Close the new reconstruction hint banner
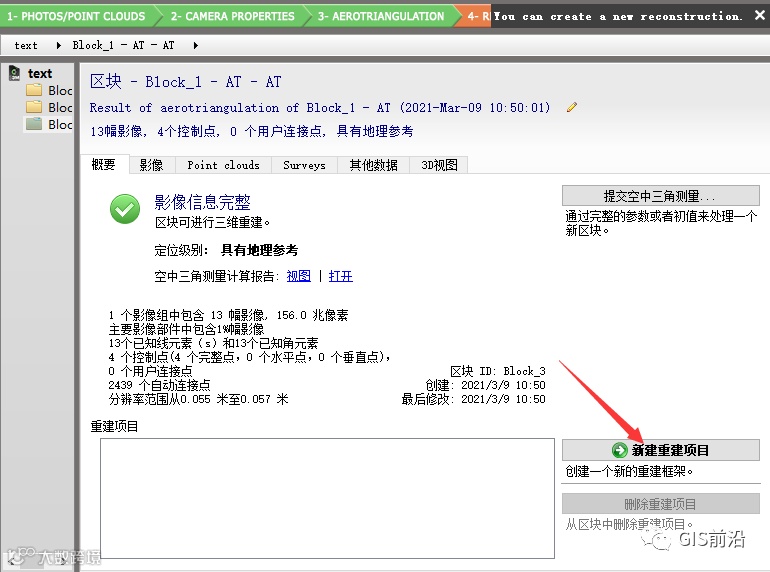 tap(759, 16)
